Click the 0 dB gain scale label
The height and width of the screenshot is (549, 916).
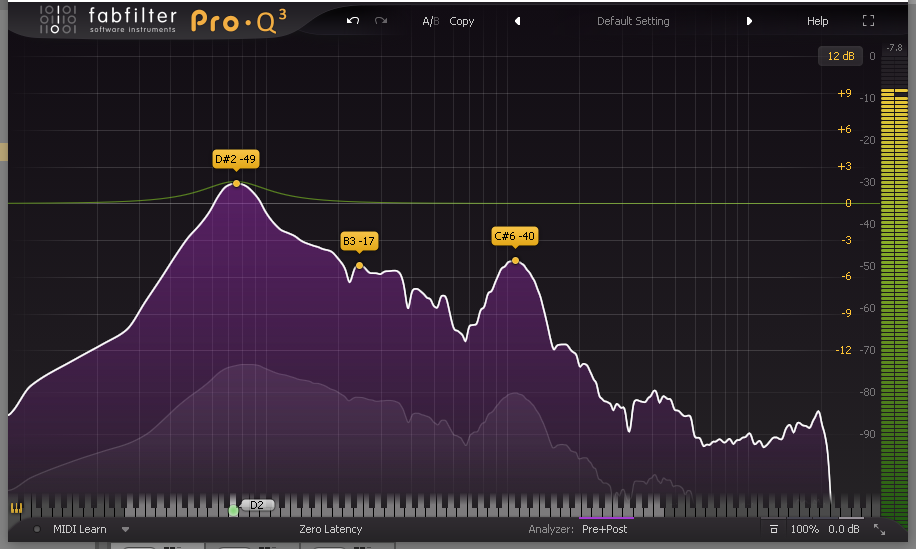pyautogui.click(x=848, y=203)
